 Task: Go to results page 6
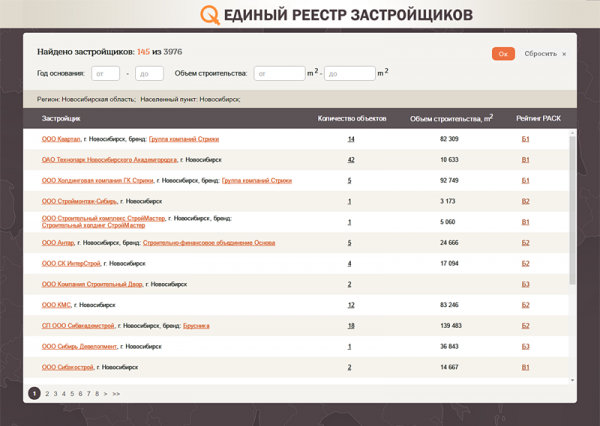[80, 393]
